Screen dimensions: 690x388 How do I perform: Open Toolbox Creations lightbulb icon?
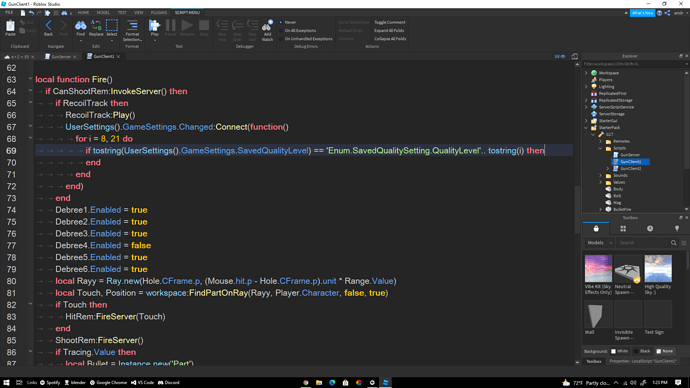point(677,228)
